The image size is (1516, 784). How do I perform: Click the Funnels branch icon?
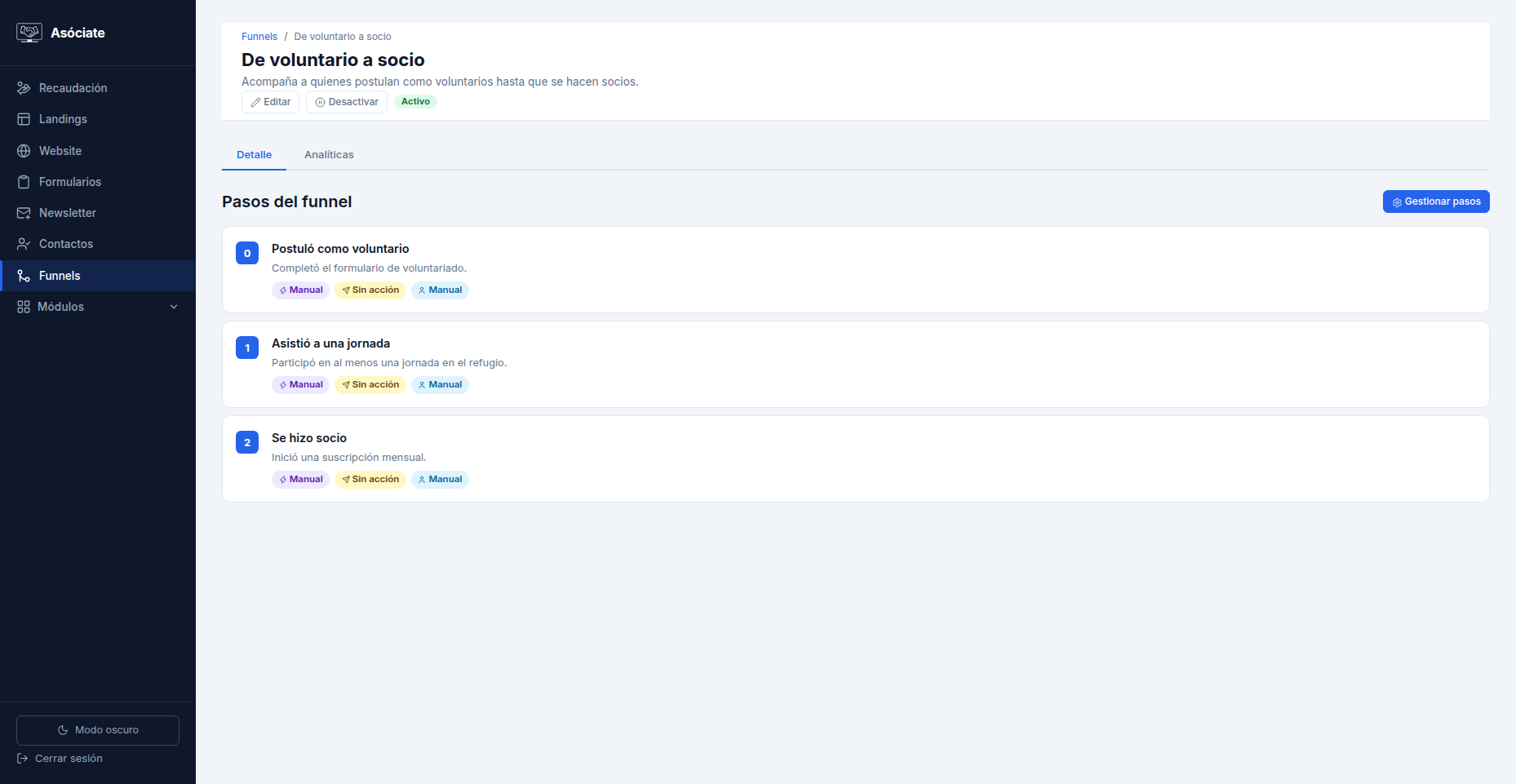click(x=24, y=276)
